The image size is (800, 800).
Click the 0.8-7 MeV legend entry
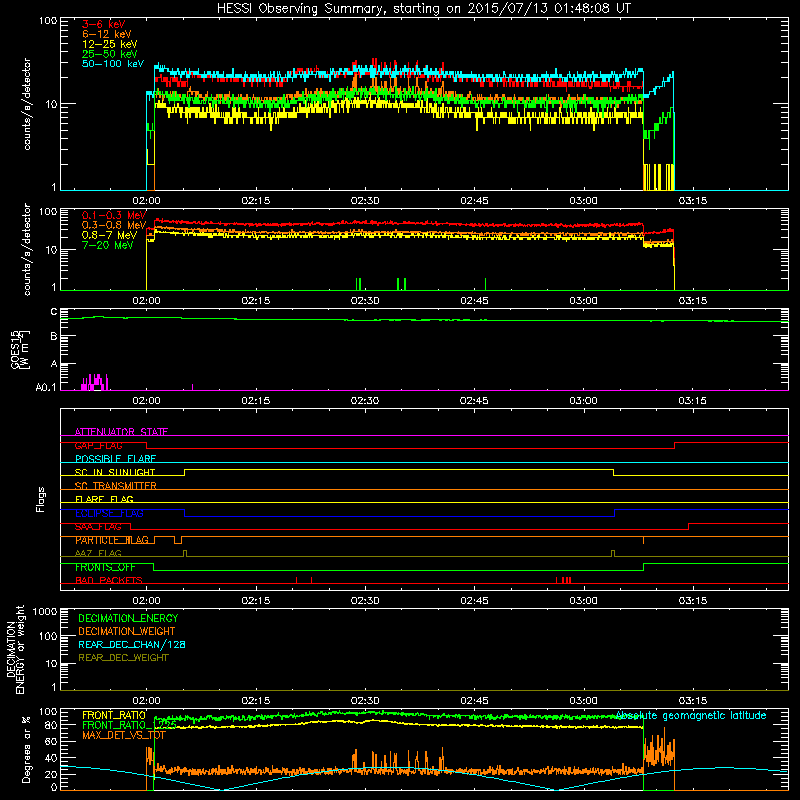[x=109, y=235]
